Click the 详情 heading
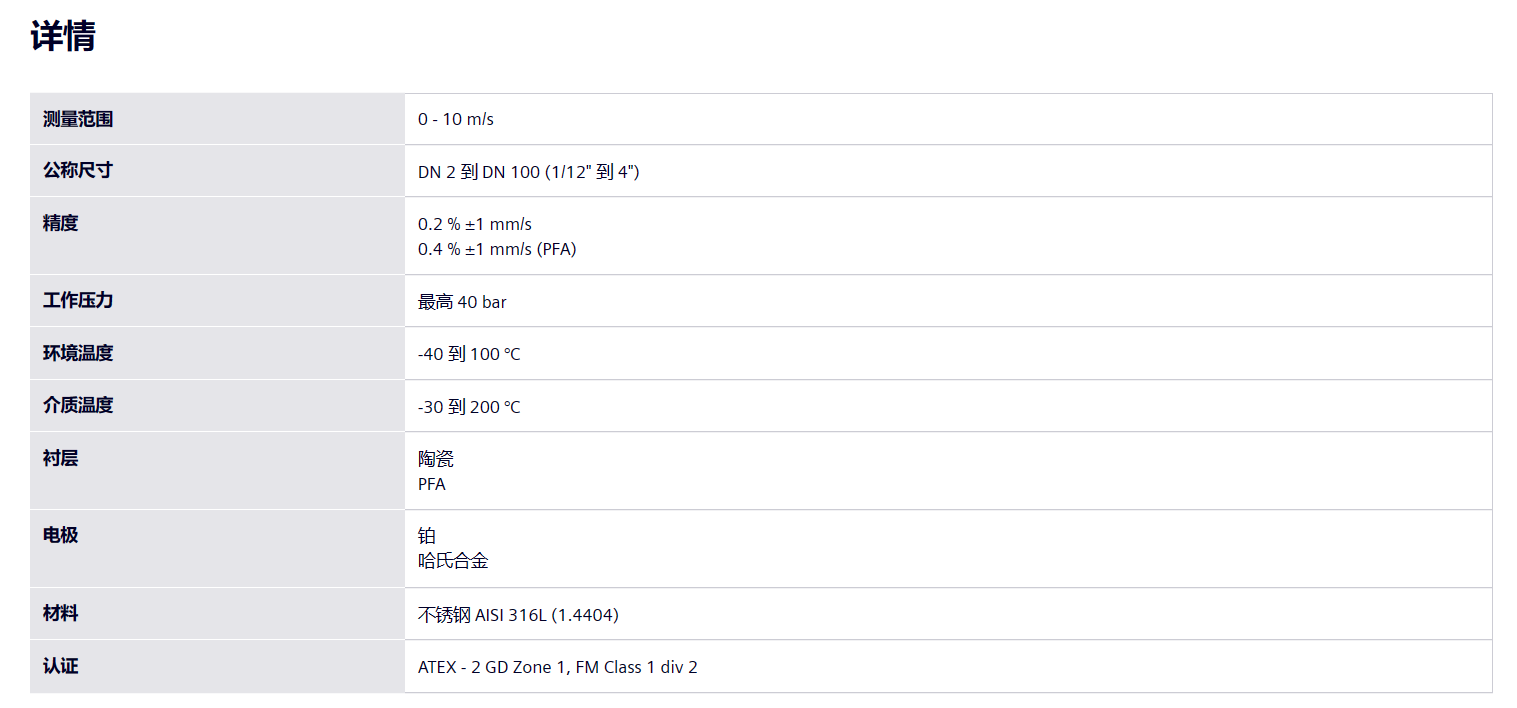1517x708 pixels. point(63,37)
